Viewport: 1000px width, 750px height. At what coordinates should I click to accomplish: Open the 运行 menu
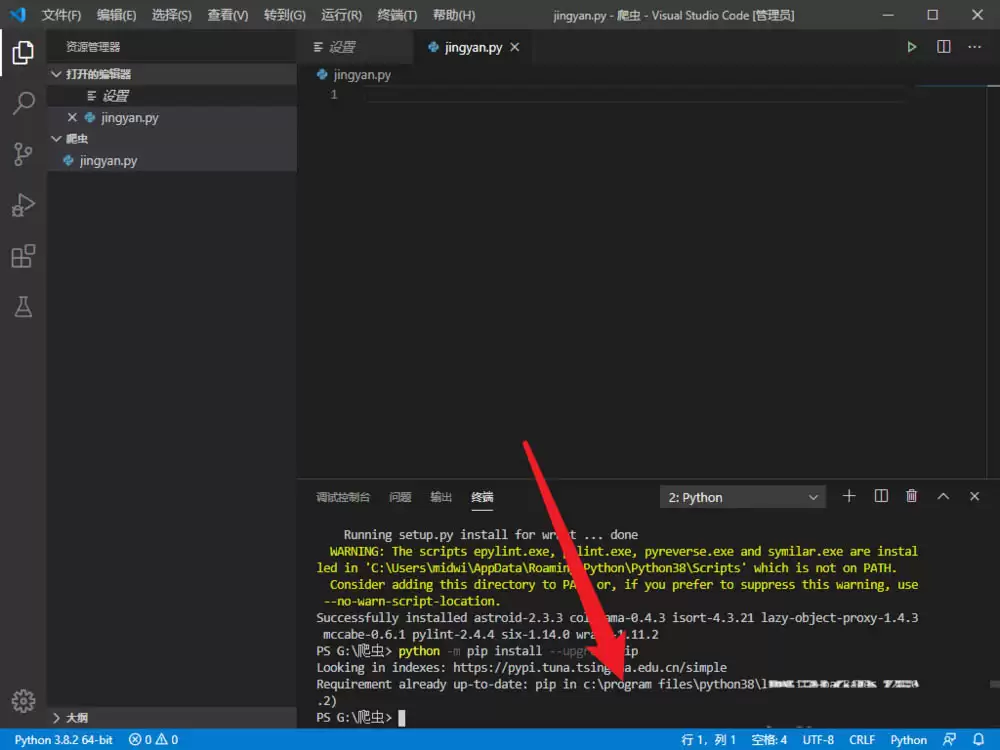(x=340, y=15)
